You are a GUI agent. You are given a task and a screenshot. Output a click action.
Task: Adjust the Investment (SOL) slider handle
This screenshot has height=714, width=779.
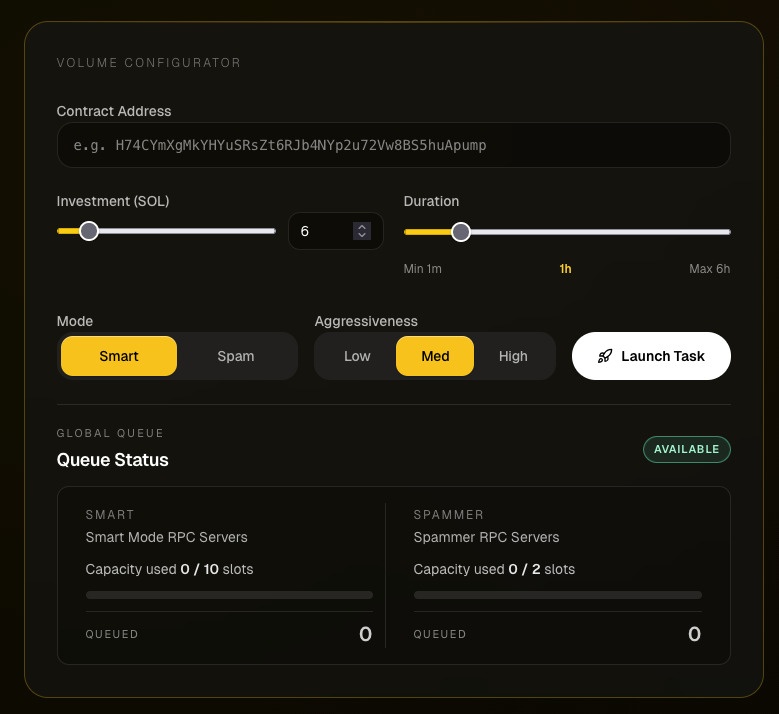coord(89,231)
